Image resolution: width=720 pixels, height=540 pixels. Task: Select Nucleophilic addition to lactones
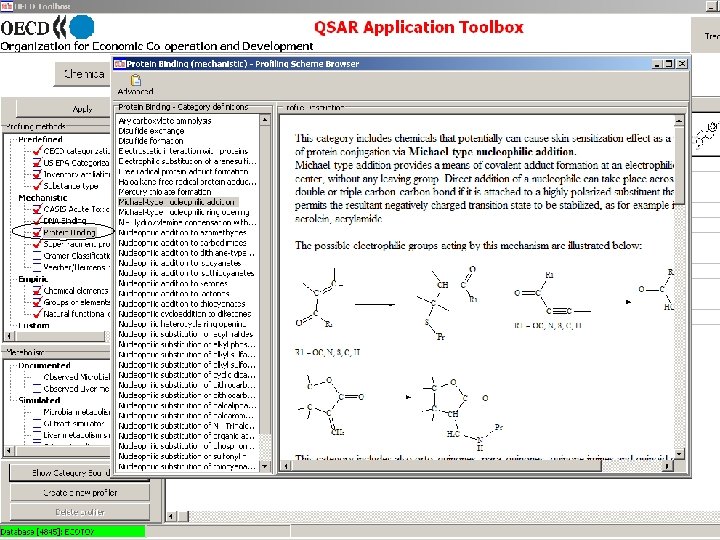(174, 293)
